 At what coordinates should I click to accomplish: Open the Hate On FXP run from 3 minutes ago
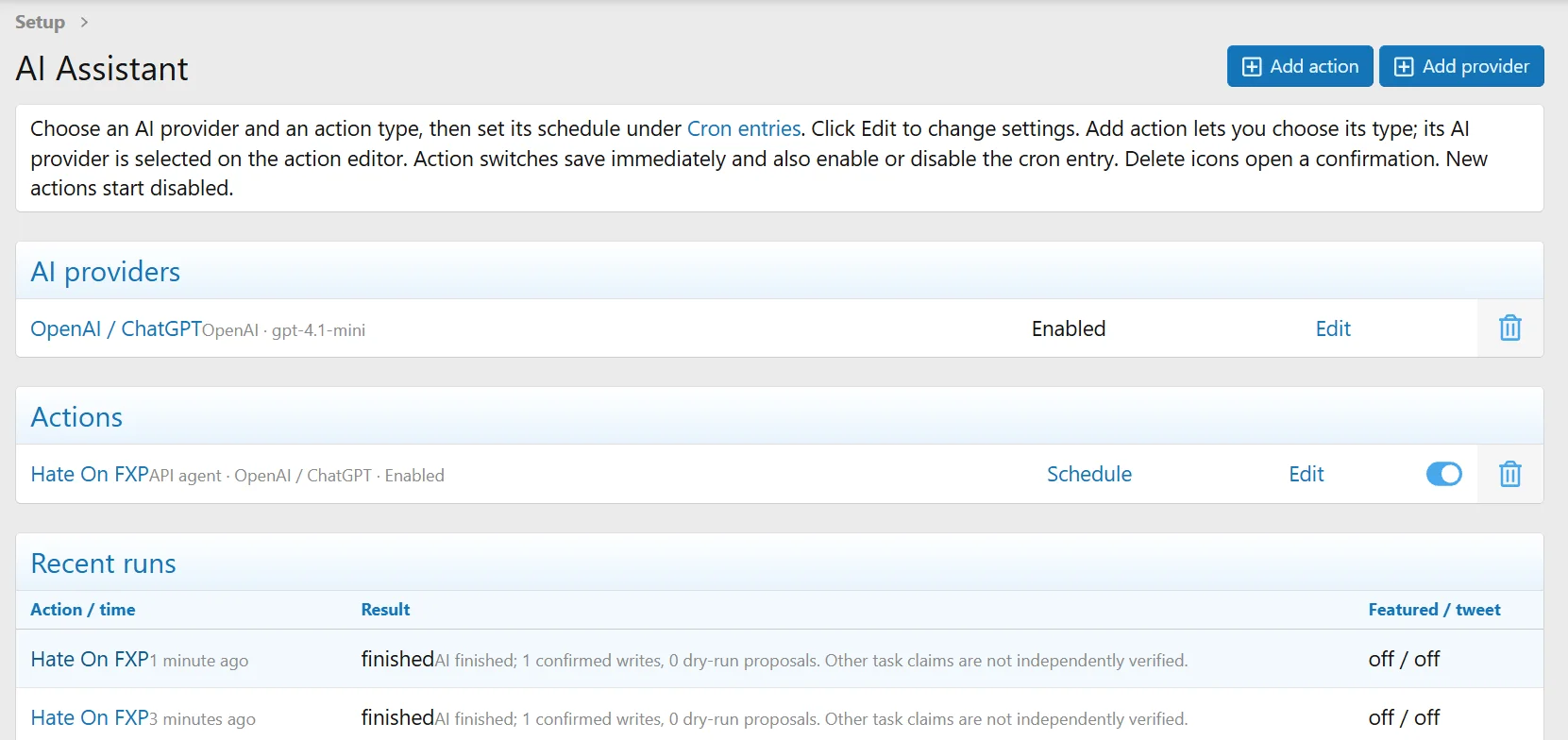(90, 717)
